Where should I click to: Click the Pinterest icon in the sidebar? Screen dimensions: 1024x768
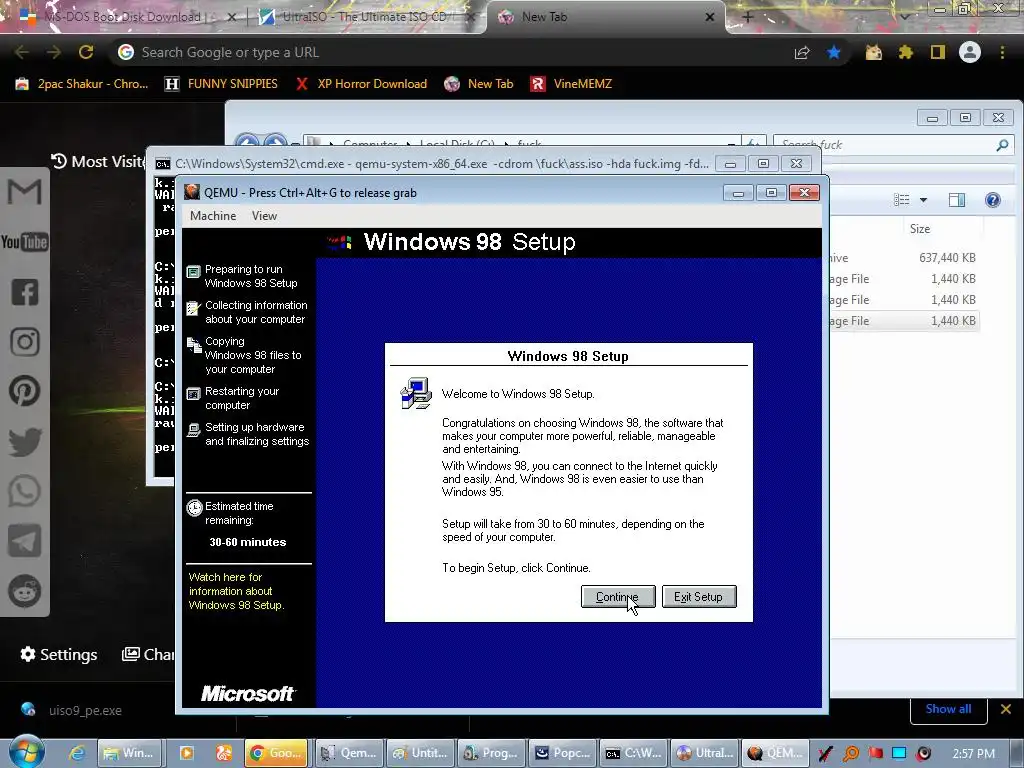pyautogui.click(x=24, y=391)
